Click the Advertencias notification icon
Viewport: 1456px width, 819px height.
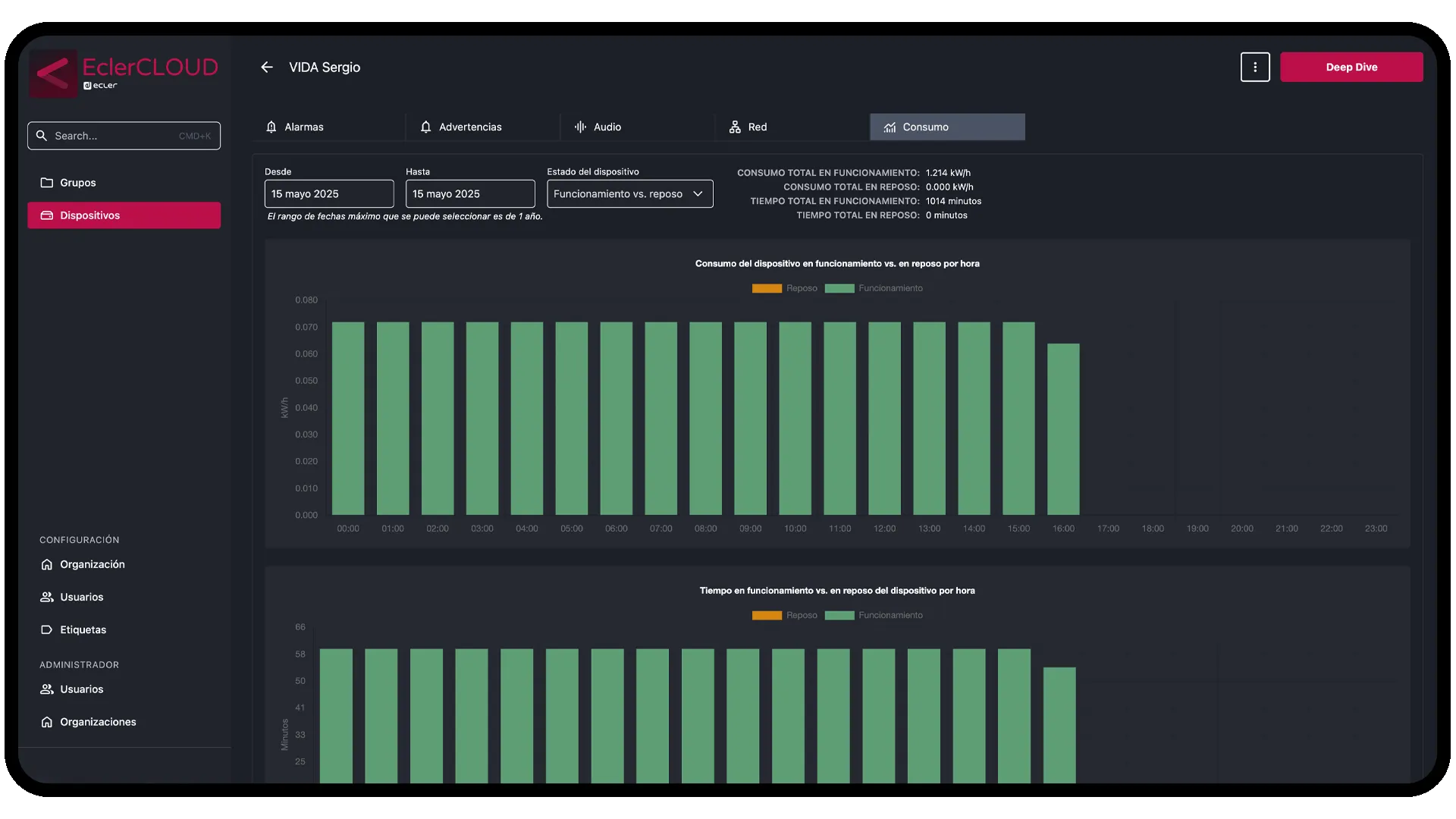[426, 127]
